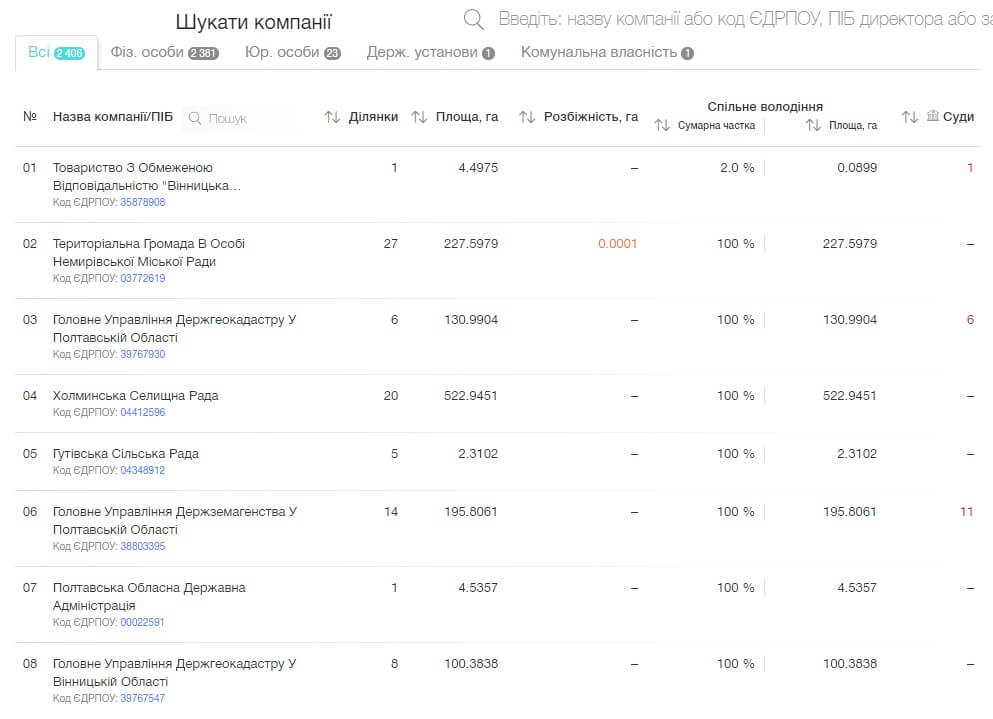Click court count 11 in row 06

(966, 512)
